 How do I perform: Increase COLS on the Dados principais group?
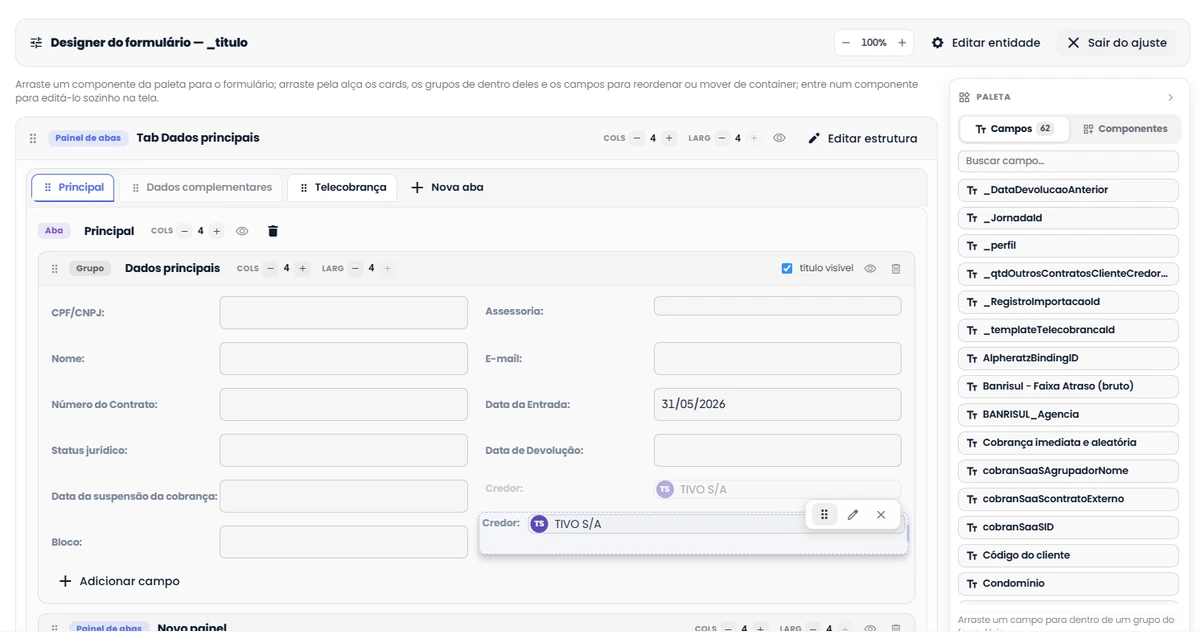[302, 268]
